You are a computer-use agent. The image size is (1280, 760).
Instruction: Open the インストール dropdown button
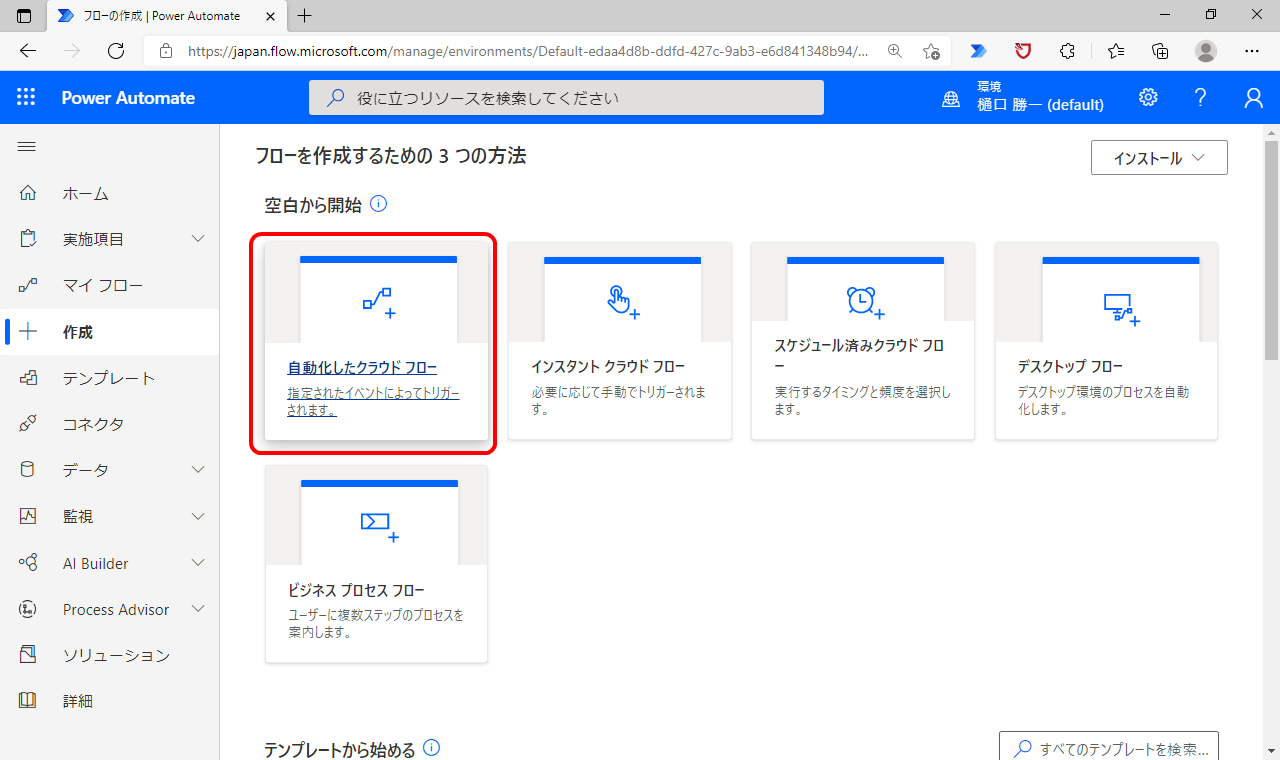[x=1159, y=158]
